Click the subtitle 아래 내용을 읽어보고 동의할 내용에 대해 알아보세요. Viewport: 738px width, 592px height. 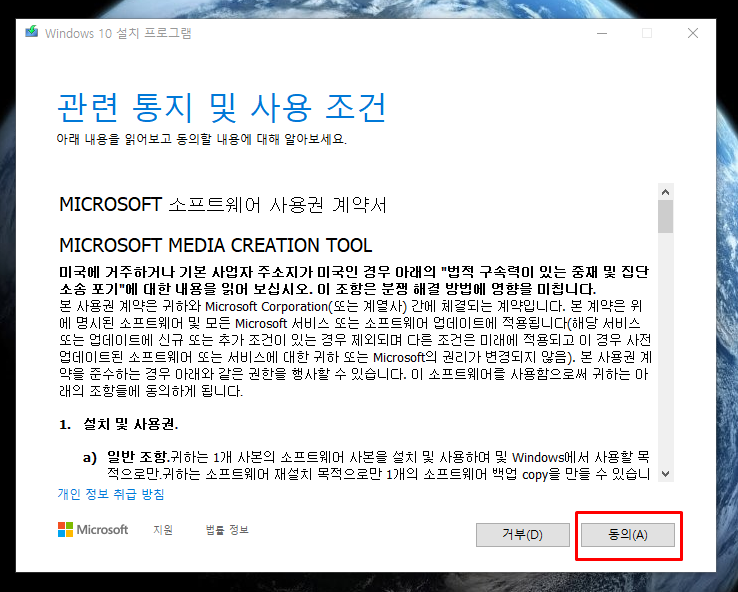[x=201, y=139]
